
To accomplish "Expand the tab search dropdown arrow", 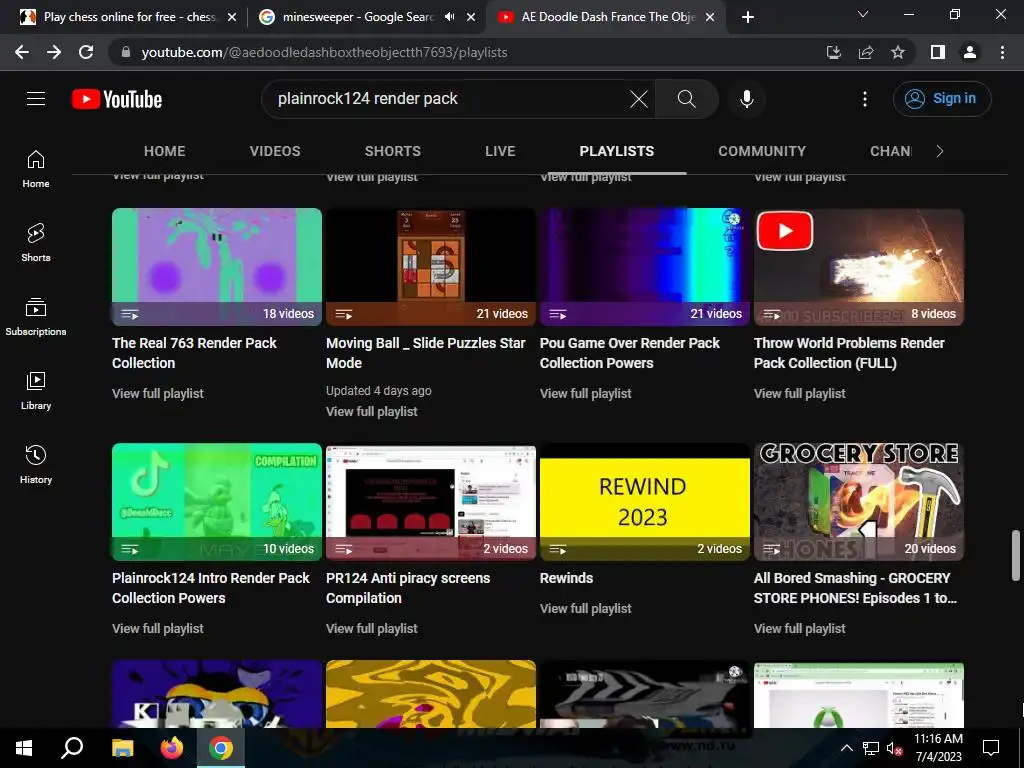I will coord(863,14).
